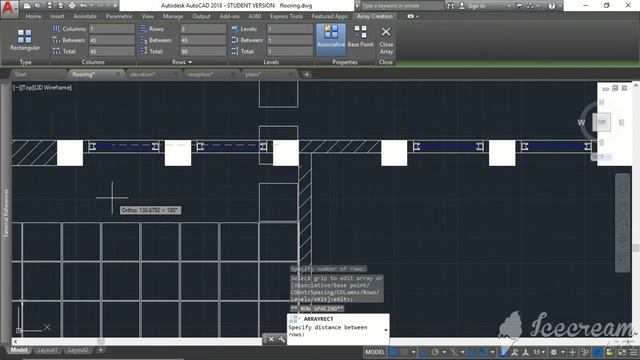Open the workspace switching gear icon
The image size is (640, 360).
coord(554,352)
